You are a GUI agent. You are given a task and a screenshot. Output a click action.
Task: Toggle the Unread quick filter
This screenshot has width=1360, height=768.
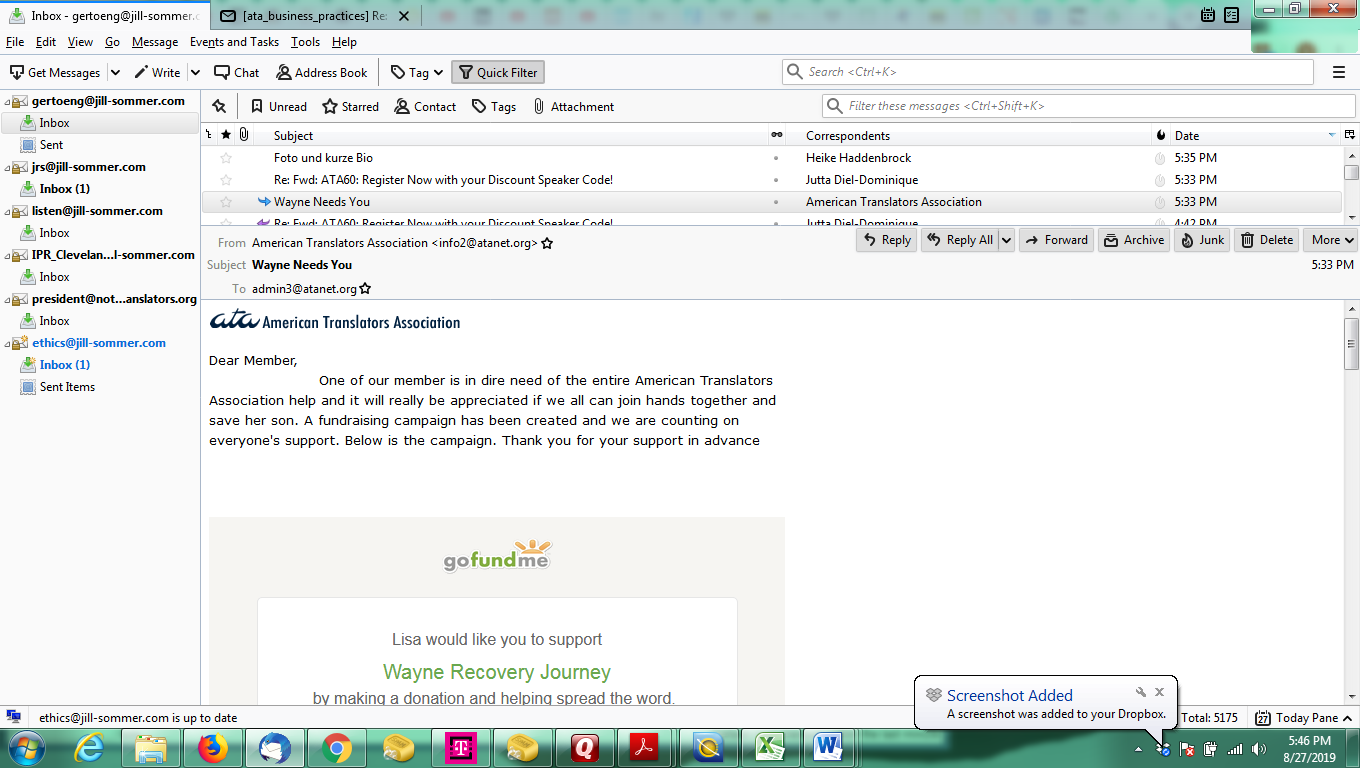(x=278, y=107)
